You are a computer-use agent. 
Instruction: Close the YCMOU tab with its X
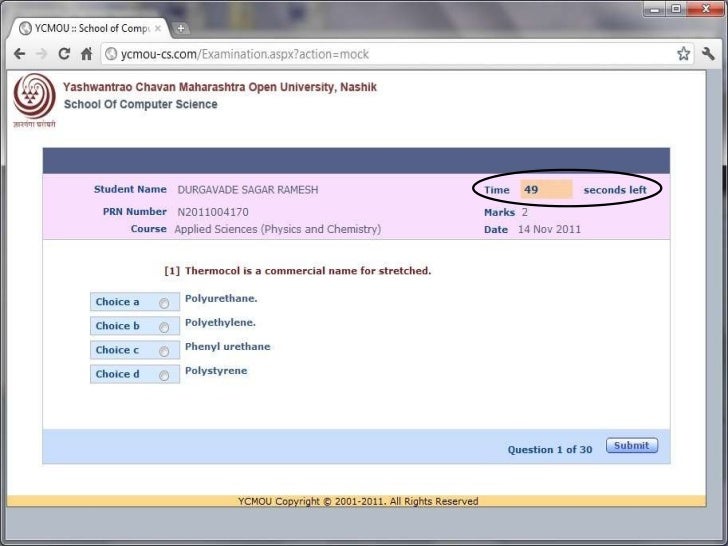[x=158, y=28]
